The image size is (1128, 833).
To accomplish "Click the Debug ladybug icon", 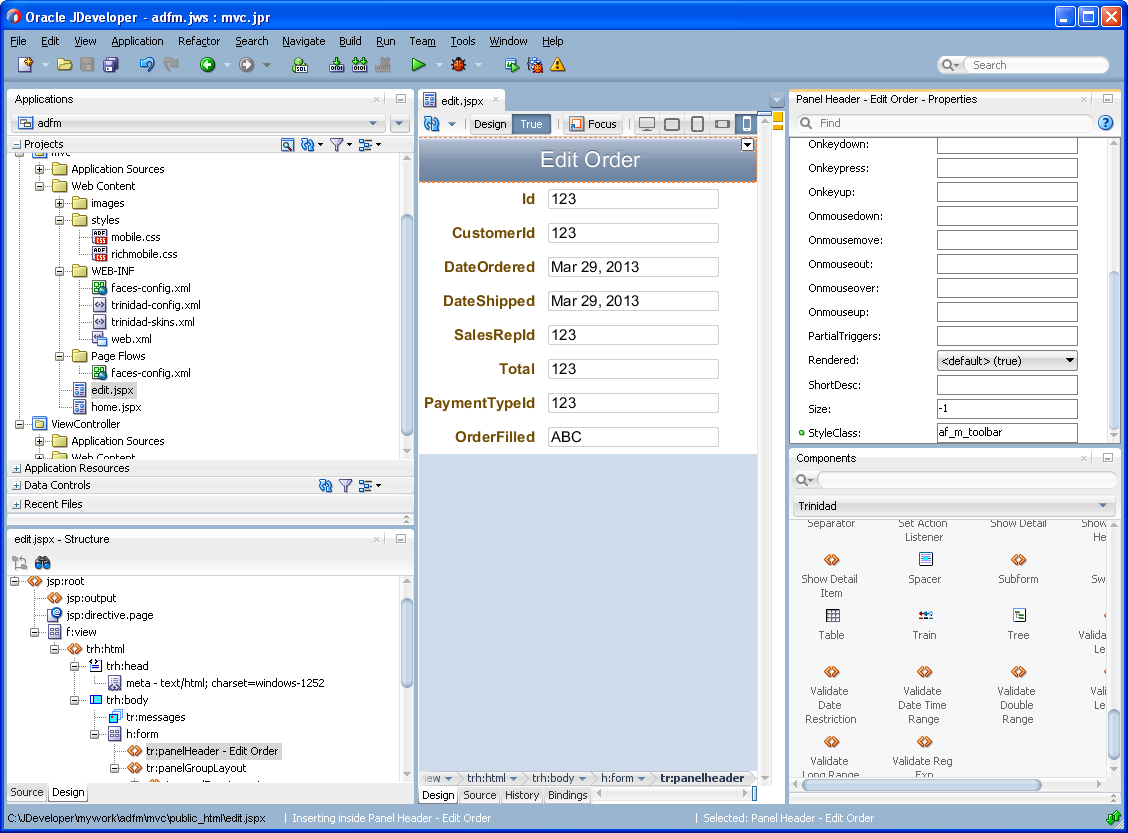I will (x=458, y=65).
